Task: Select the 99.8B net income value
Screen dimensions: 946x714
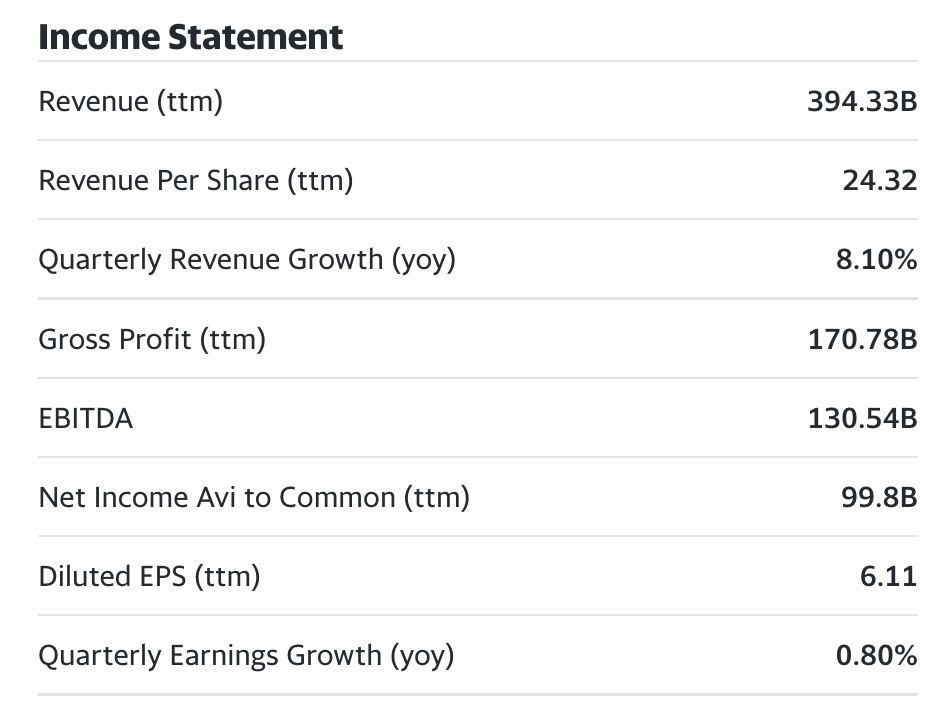Action: tap(878, 497)
